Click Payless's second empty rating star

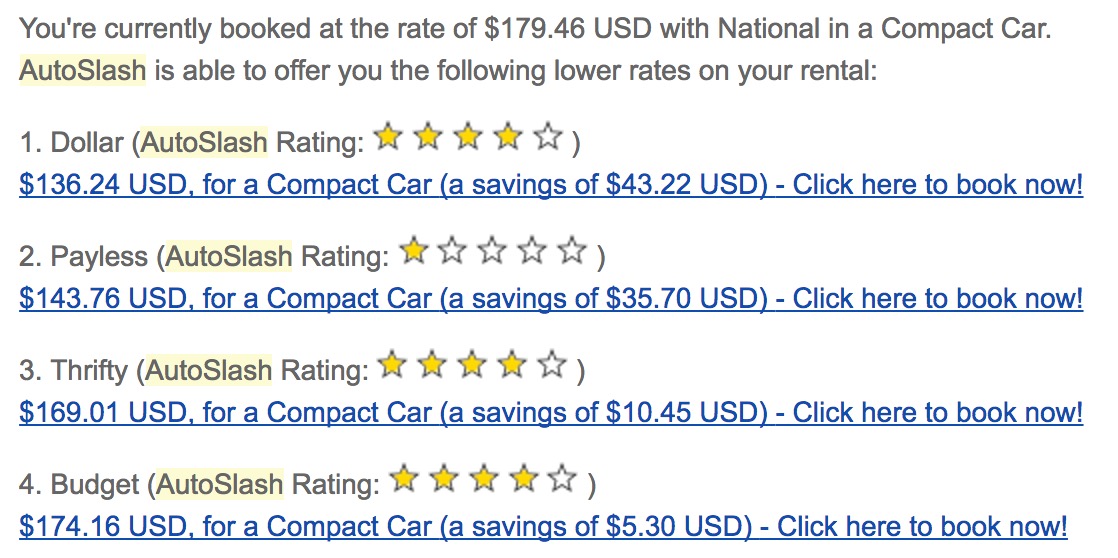click(452, 252)
